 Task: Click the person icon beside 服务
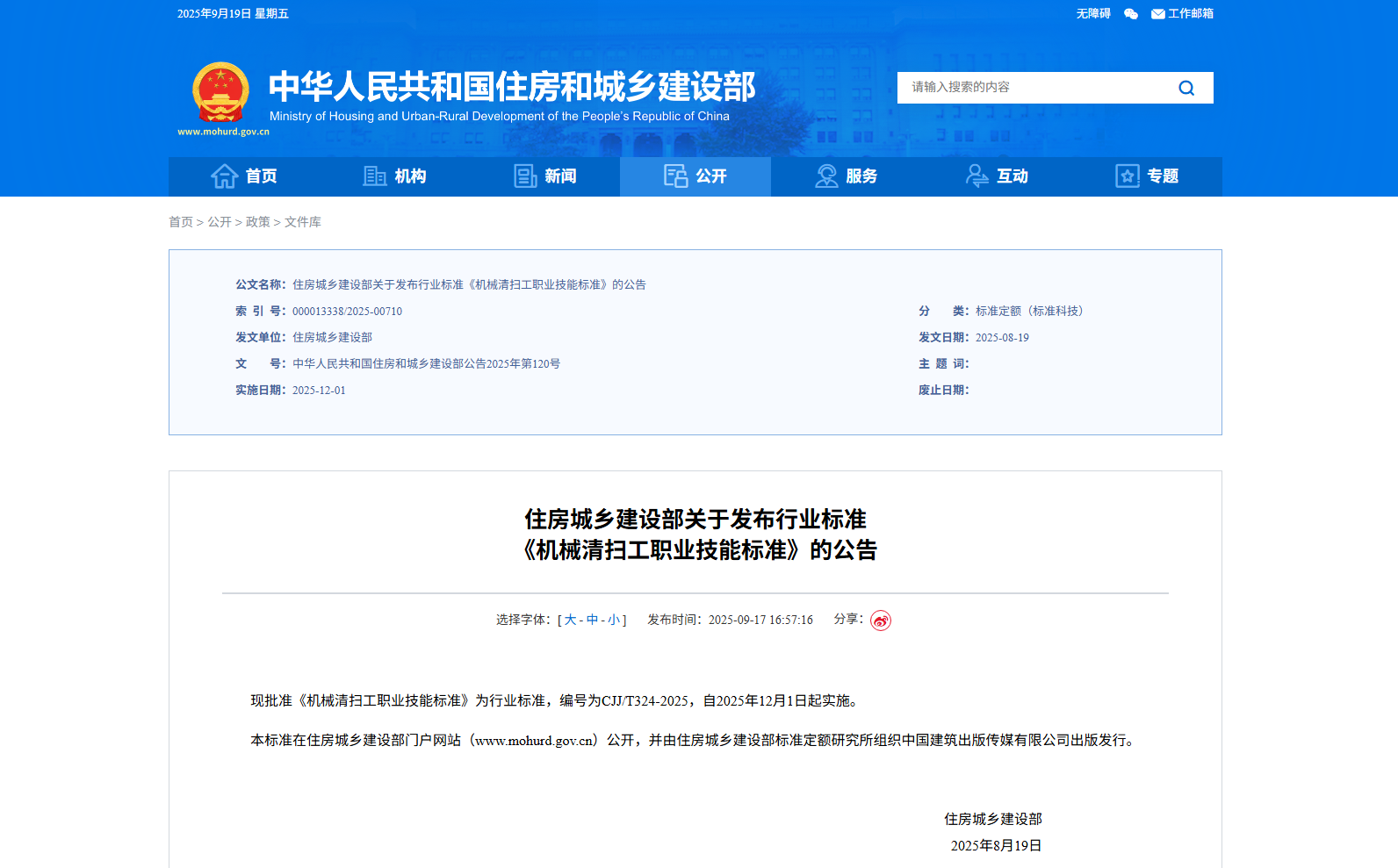pos(826,176)
